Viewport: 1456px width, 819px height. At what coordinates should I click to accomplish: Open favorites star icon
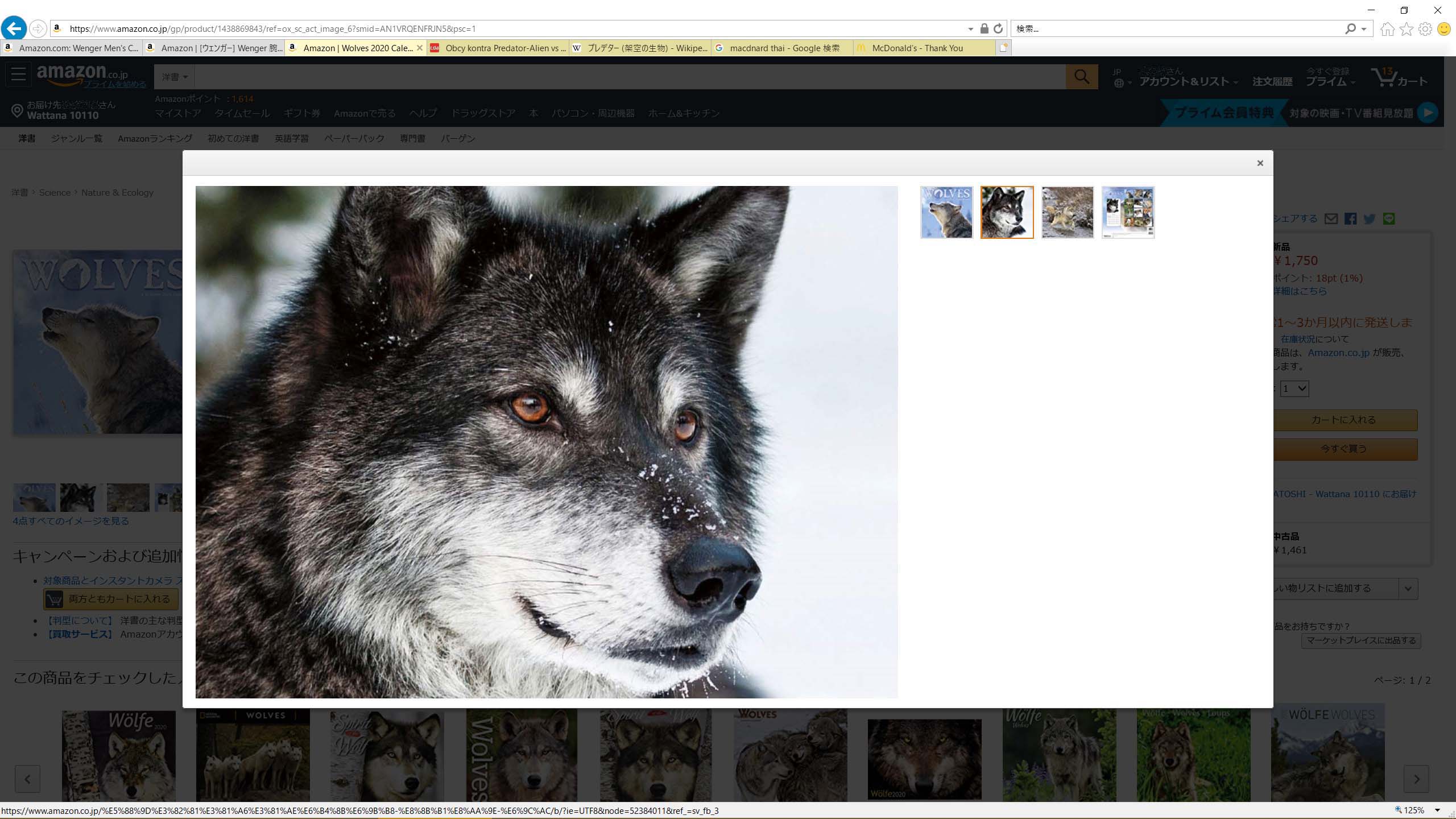(x=1407, y=29)
